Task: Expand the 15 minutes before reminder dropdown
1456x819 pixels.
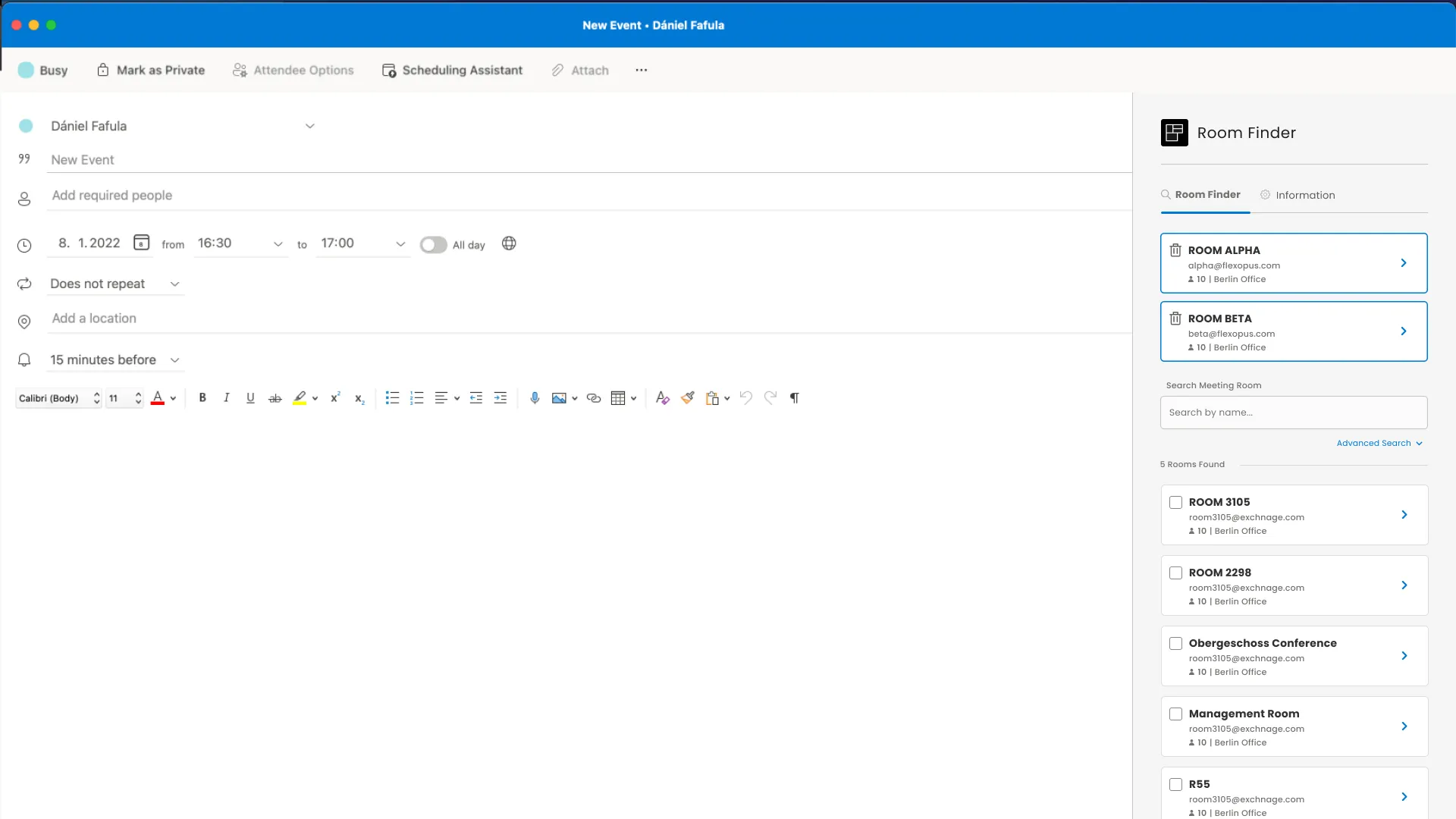Action: coord(115,359)
